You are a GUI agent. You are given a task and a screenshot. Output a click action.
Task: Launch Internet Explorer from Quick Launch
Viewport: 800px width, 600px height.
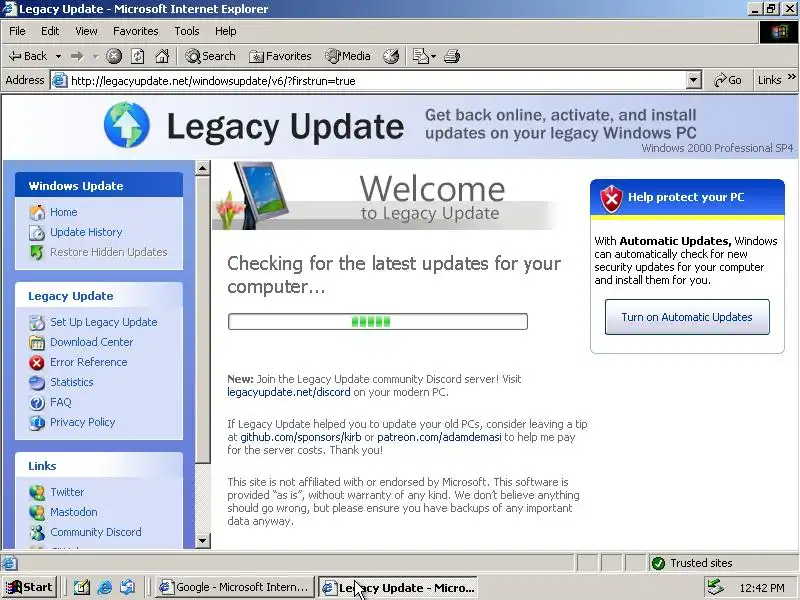[x=105, y=587]
